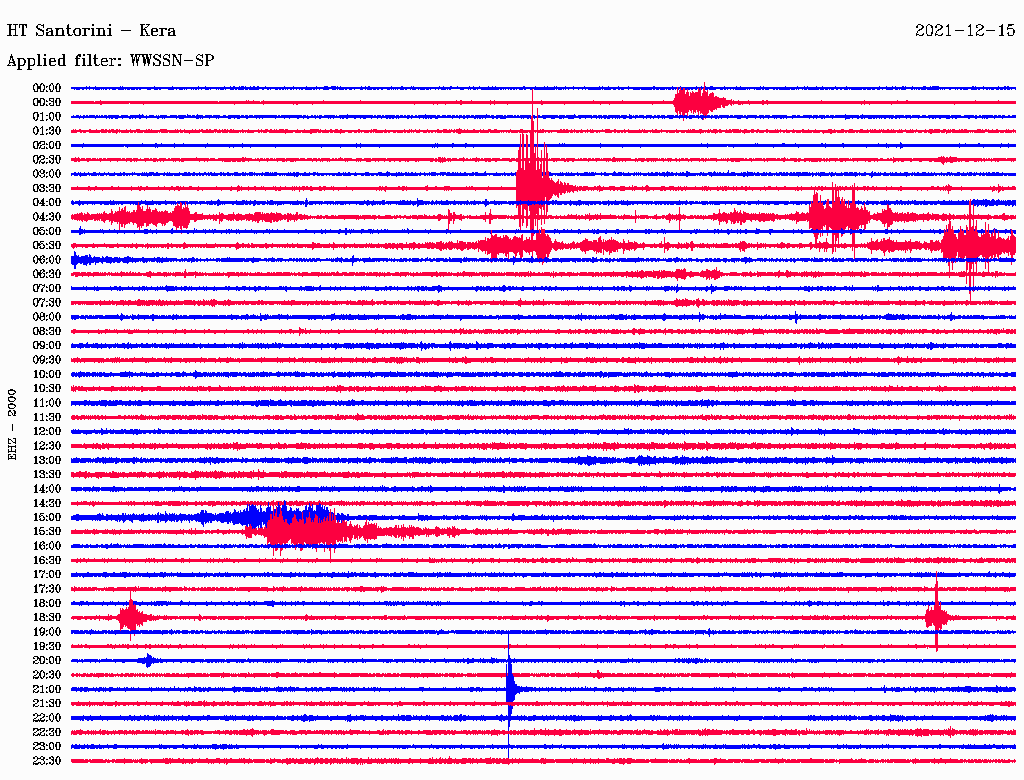The width and height of the screenshot is (1024, 780).
Task: Click the 17:30 time label
Action: coord(47,589)
